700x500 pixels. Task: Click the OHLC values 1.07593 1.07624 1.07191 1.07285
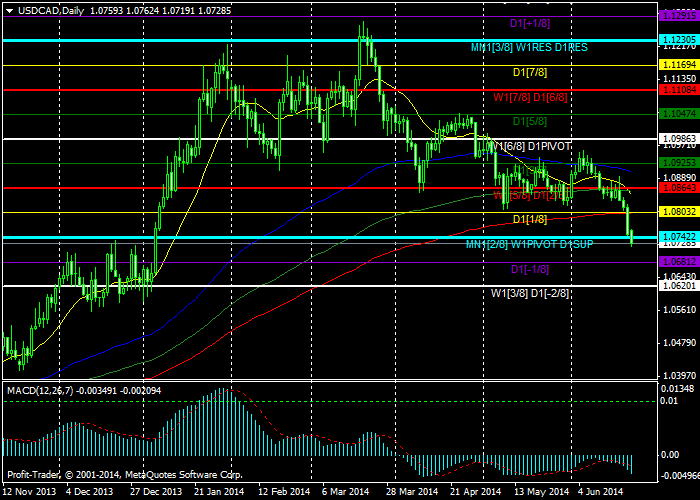(161, 11)
